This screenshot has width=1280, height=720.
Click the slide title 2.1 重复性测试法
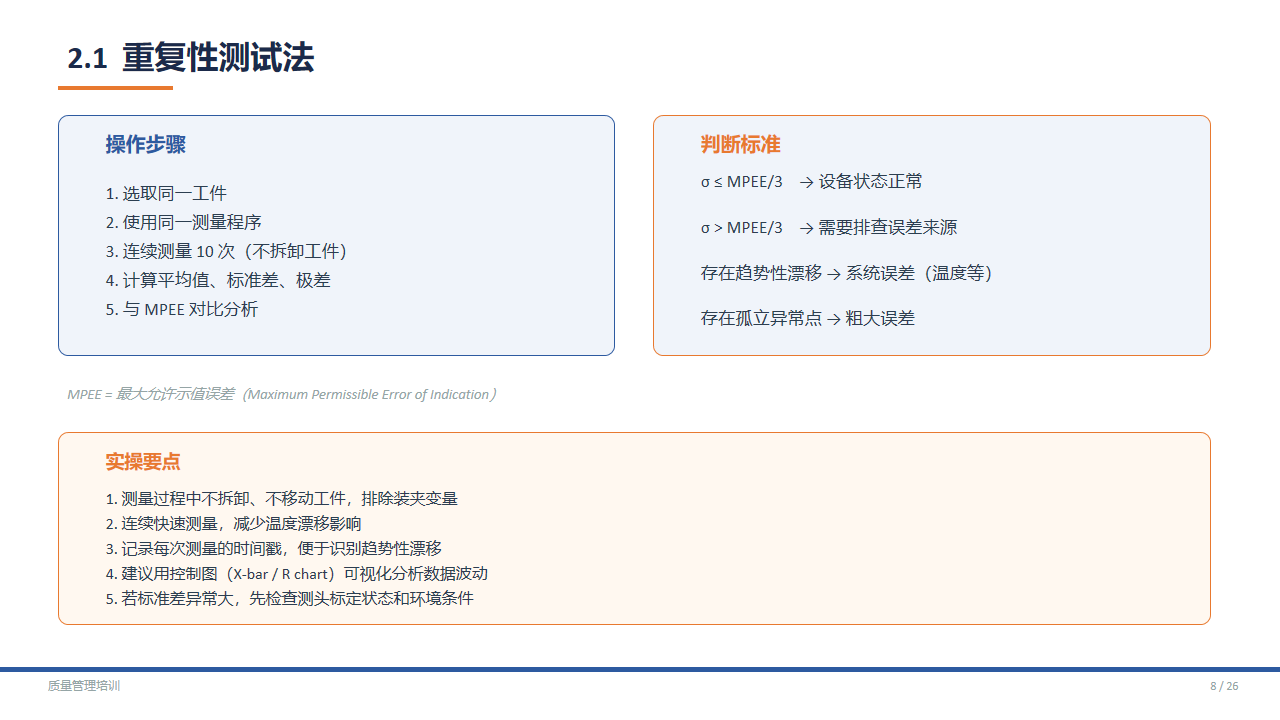click(x=190, y=58)
